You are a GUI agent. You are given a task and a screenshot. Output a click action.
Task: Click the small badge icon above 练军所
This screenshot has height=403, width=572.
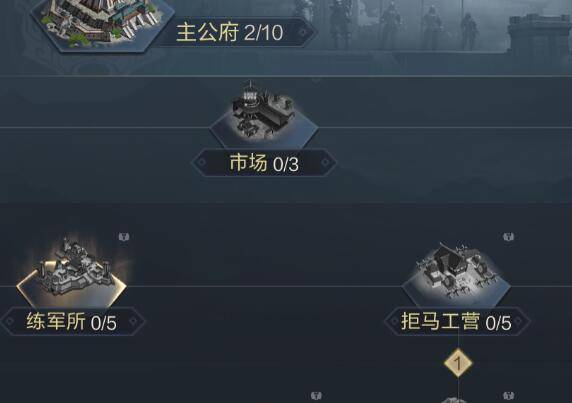[x=124, y=237]
